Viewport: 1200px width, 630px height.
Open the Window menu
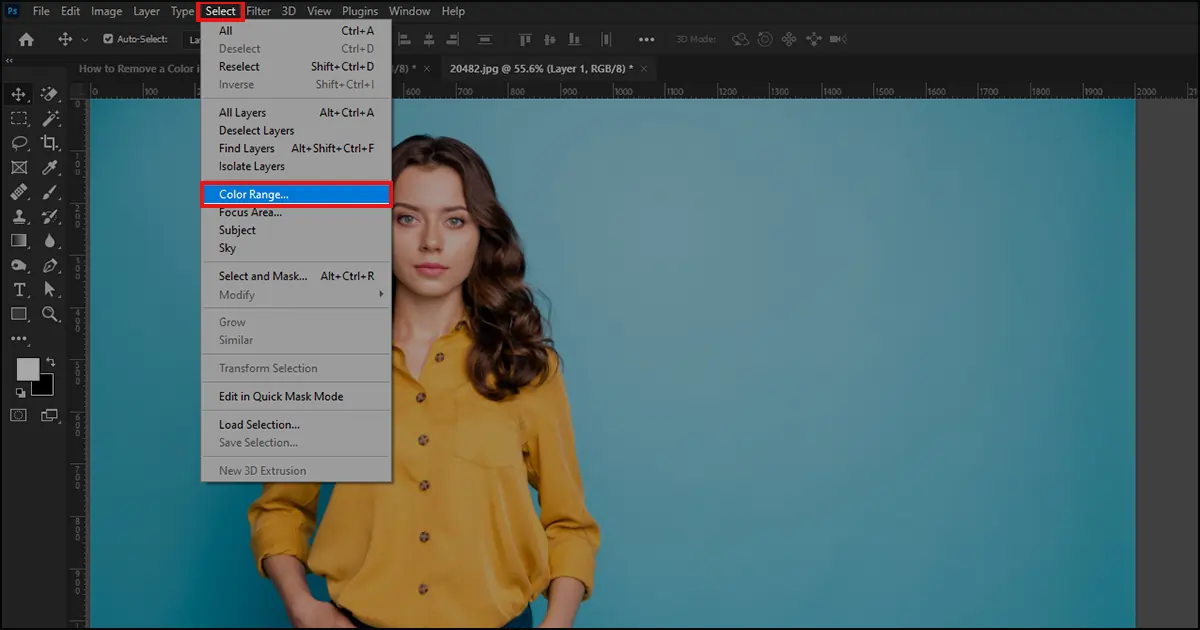click(409, 11)
